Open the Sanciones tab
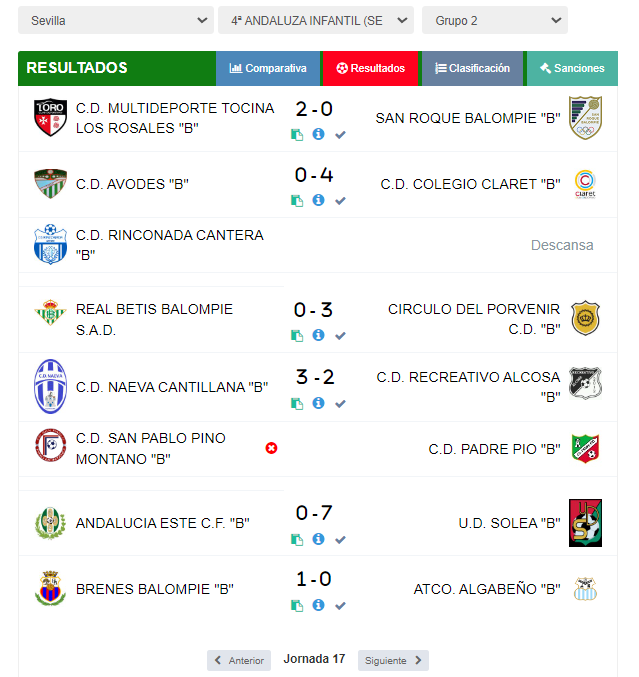 (x=572, y=68)
